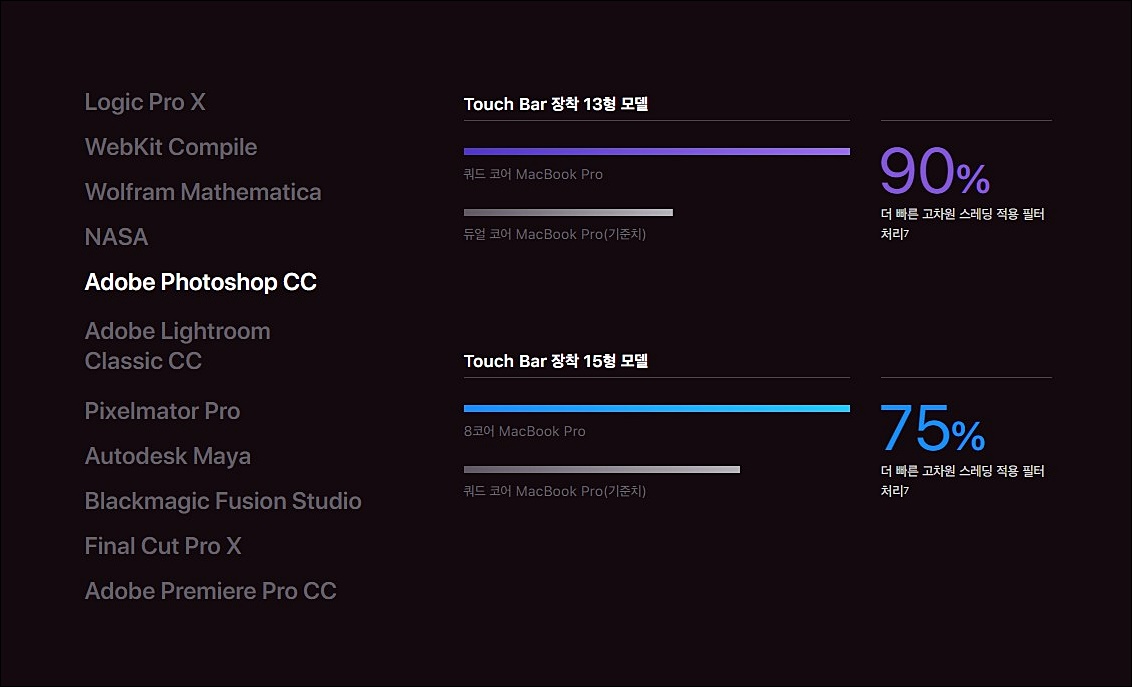Click the '듀얼 코어 MacBook Pro(기준치)' label
Image resolution: width=1132 pixels, height=687 pixels.
554,234
